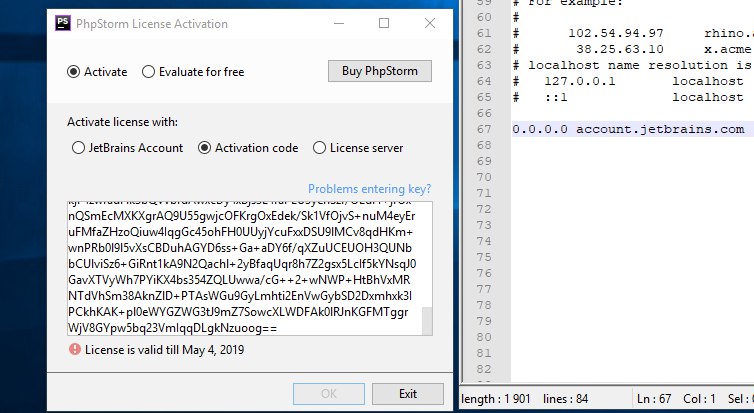Click the 38.25.63.10 line in editor
This screenshot has width=754, height=413.
pyautogui.click(x=632, y=49)
